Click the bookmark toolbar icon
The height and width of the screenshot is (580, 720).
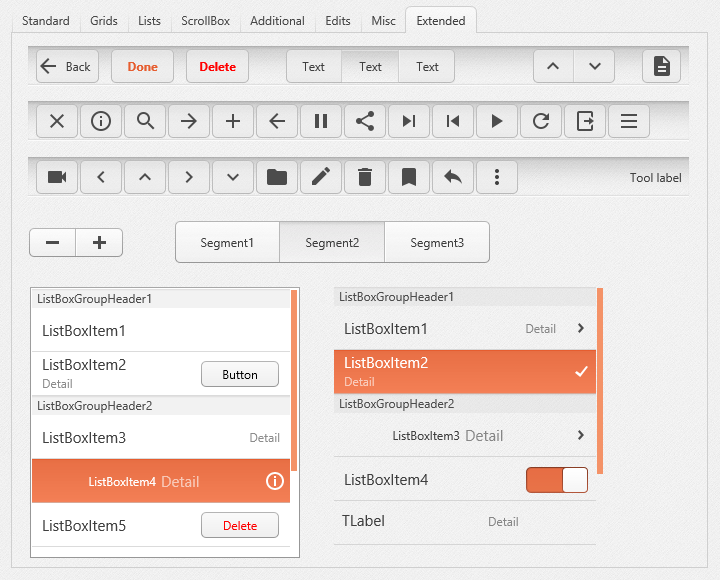(409, 177)
